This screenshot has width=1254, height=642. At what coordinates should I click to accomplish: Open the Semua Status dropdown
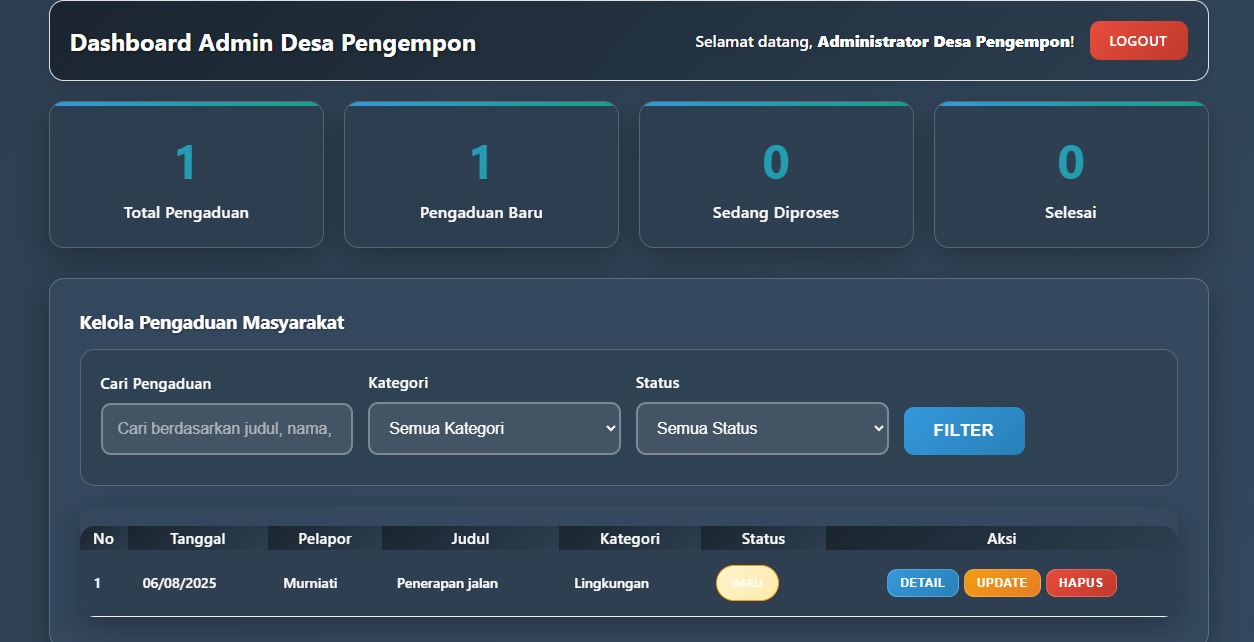(x=762, y=428)
